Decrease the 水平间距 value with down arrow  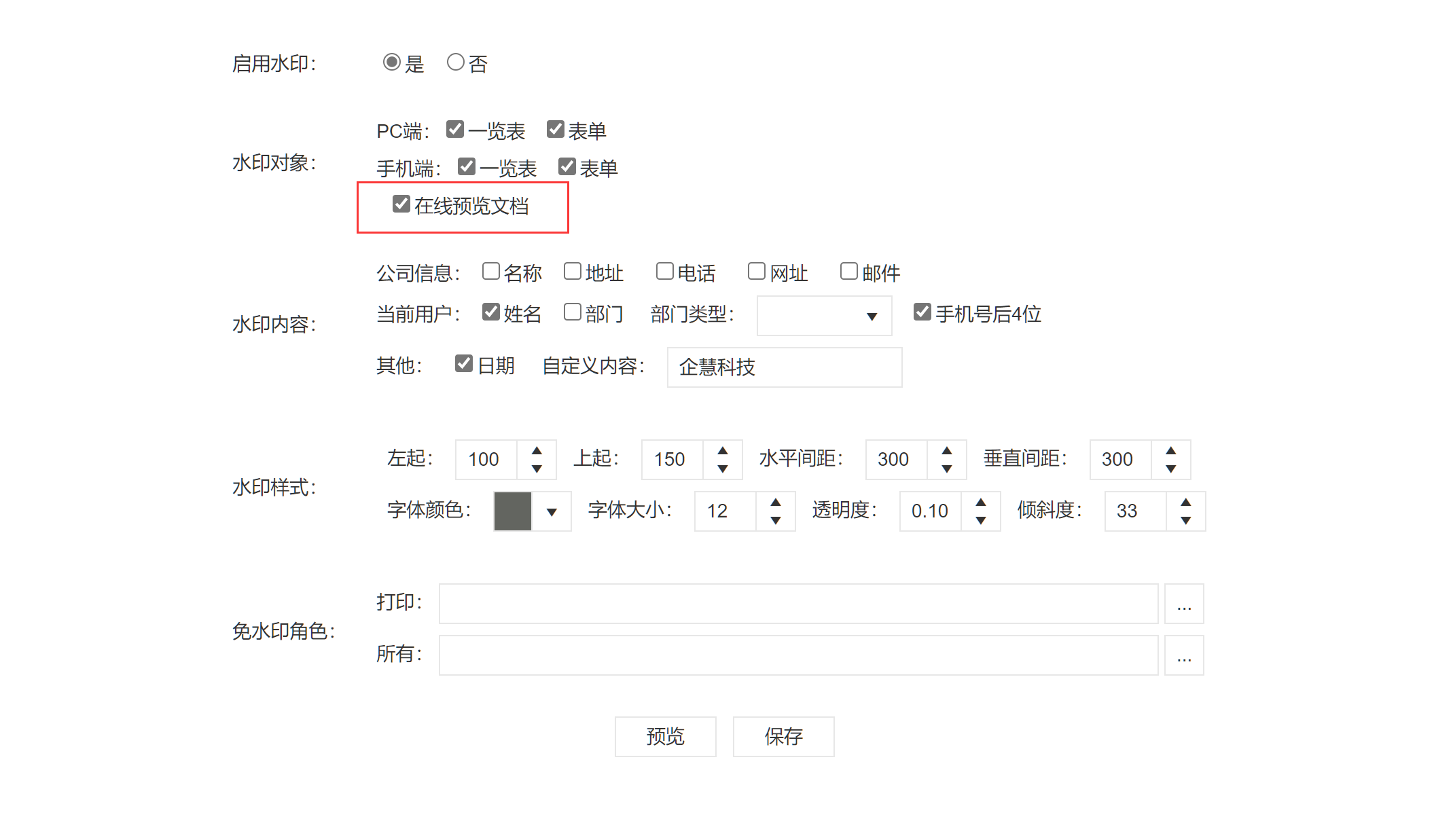(947, 469)
